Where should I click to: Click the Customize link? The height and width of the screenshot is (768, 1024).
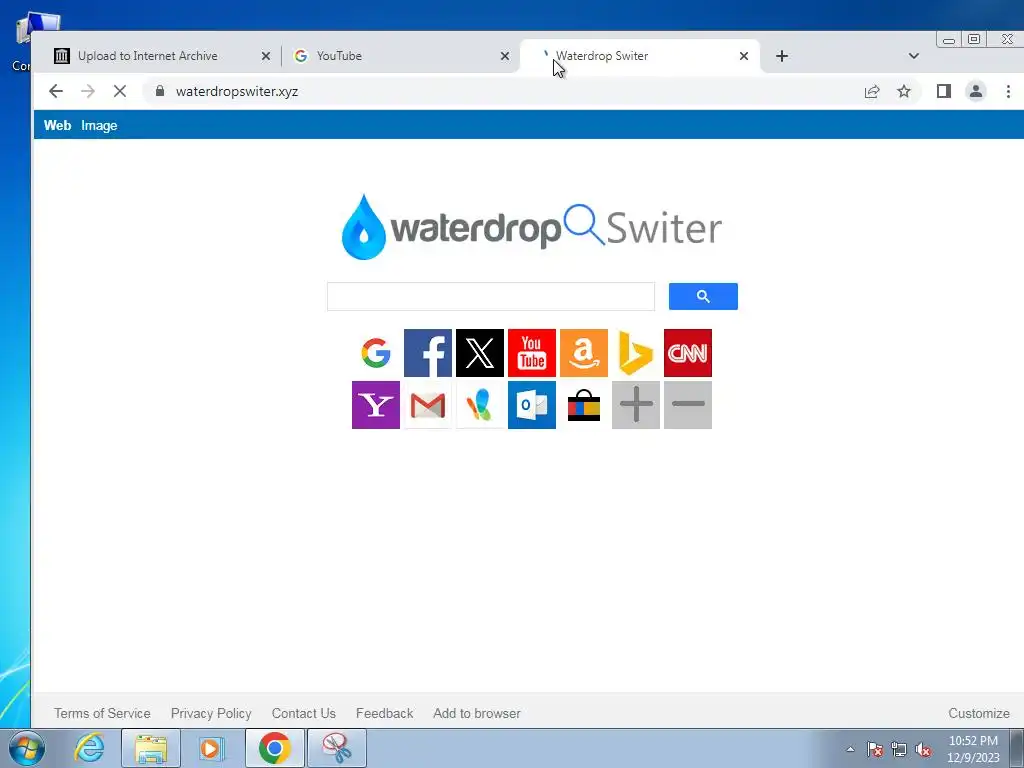pyautogui.click(x=979, y=713)
